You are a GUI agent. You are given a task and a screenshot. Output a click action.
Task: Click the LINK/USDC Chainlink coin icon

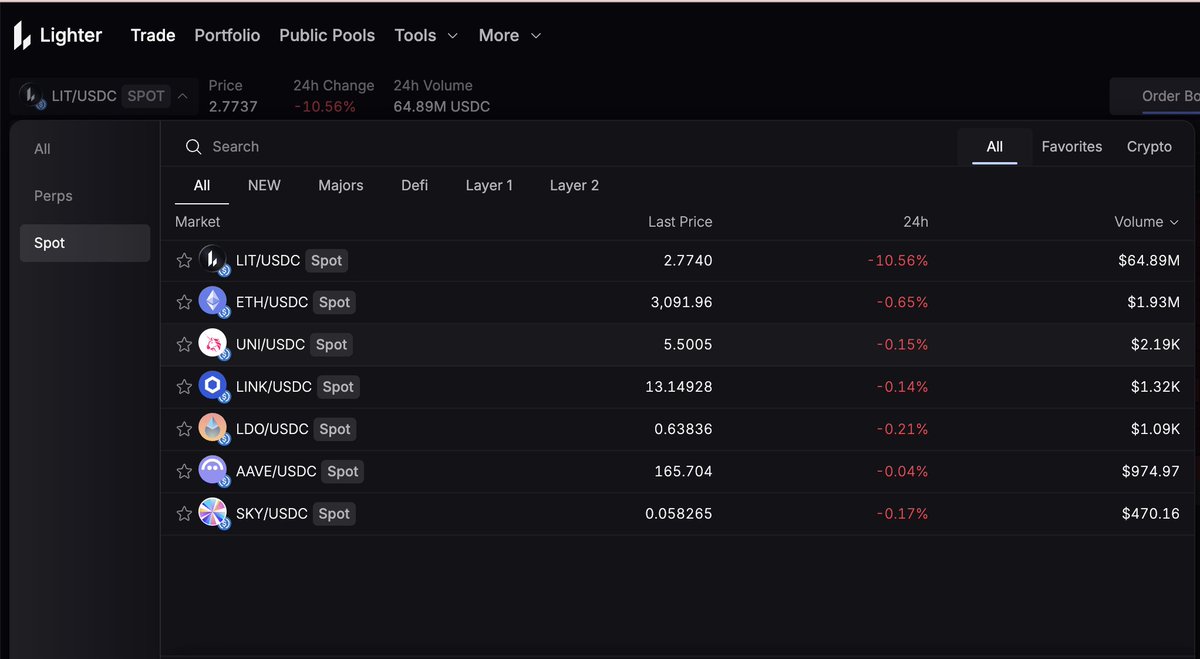click(x=213, y=386)
